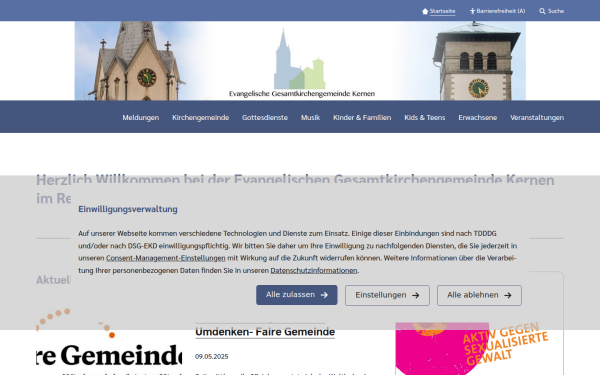The image size is (600, 375).
Task: Click the home icon next to Startseite
Action: pos(425,11)
